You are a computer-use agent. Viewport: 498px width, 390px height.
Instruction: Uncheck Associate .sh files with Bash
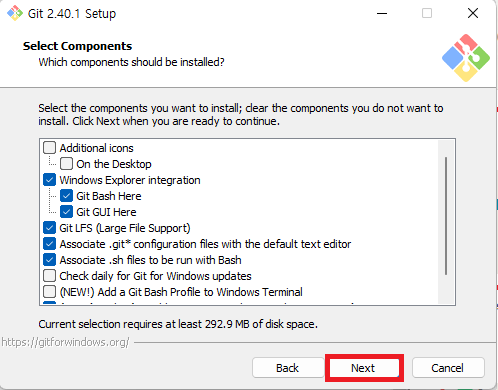pyautogui.click(x=49, y=260)
